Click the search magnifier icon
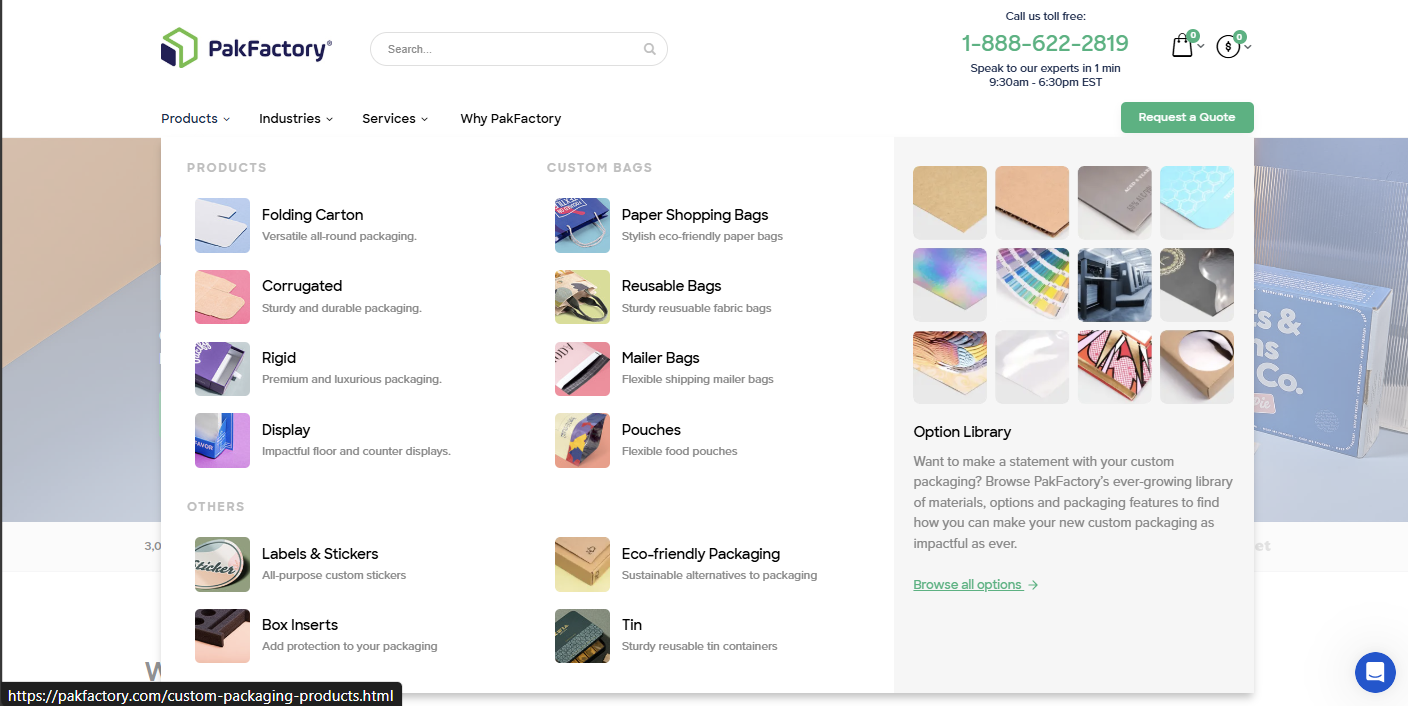 click(x=649, y=49)
